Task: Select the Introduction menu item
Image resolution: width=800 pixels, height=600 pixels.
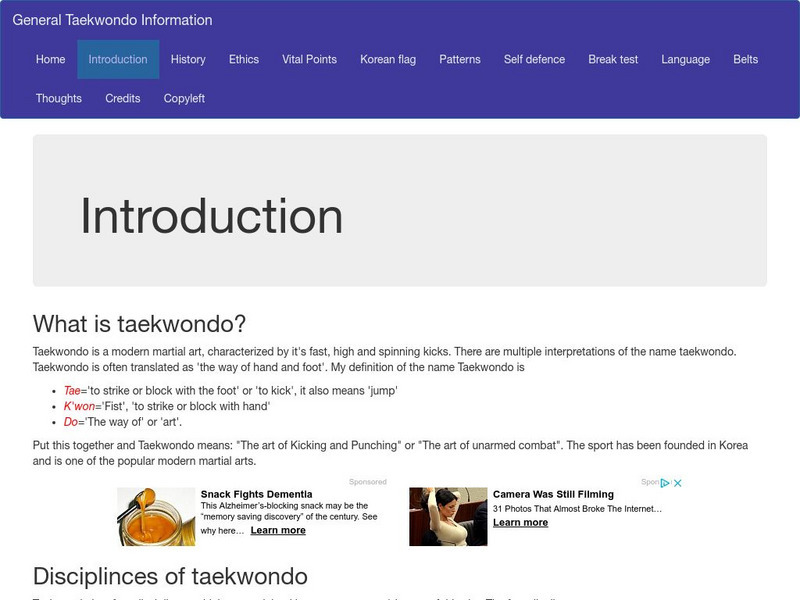Action: point(119,59)
